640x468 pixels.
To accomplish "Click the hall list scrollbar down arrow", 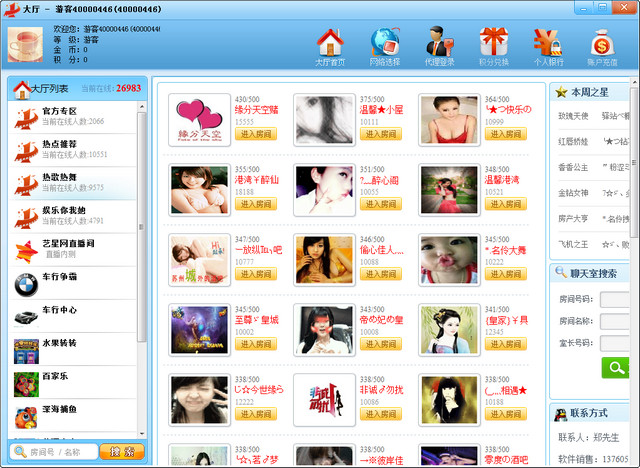I will [x=142, y=433].
